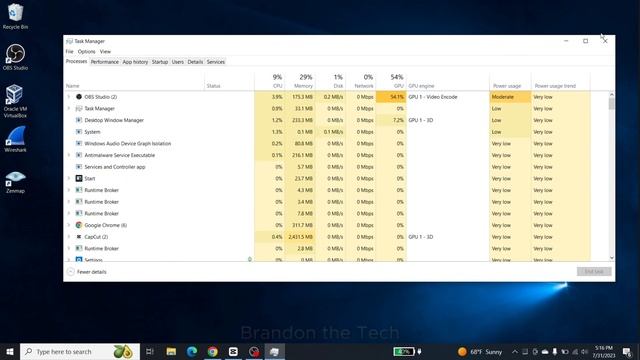Viewport: 640px width, 360px height.
Task: Click the 2,431.5 MB memory value for CapCut
Action: tap(300, 237)
